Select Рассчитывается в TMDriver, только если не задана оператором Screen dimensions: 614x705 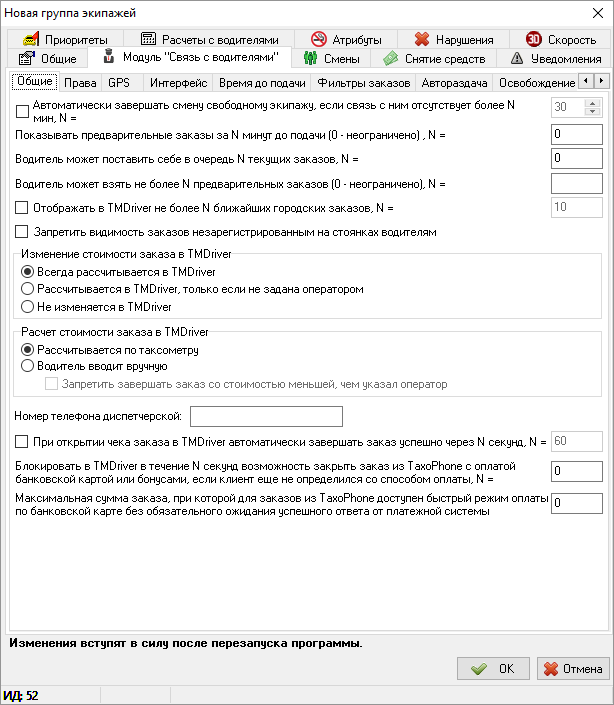pyautogui.click(x=27, y=289)
